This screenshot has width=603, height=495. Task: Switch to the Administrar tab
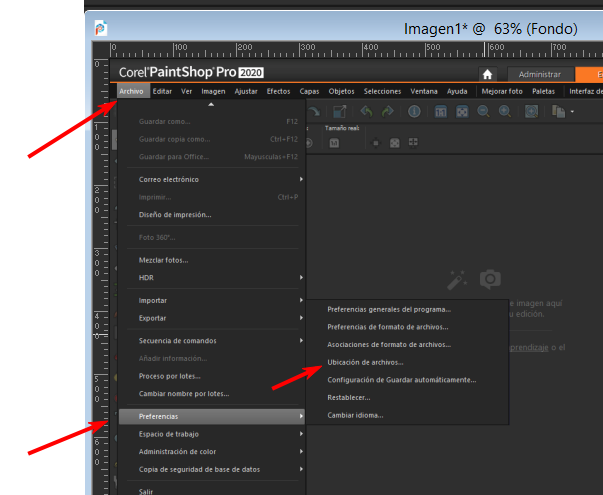pos(540,74)
